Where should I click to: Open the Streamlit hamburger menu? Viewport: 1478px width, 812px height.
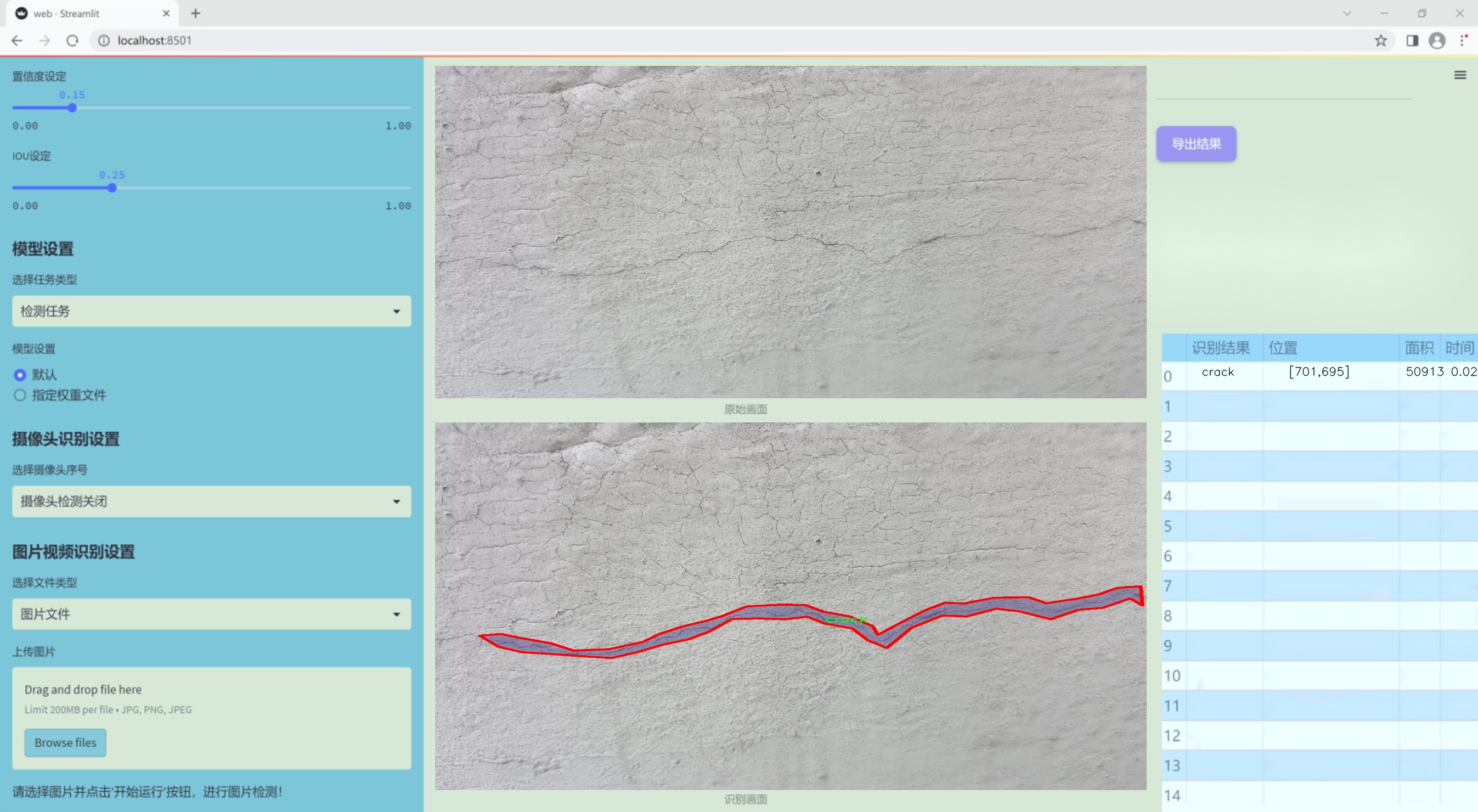[x=1460, y=75]
